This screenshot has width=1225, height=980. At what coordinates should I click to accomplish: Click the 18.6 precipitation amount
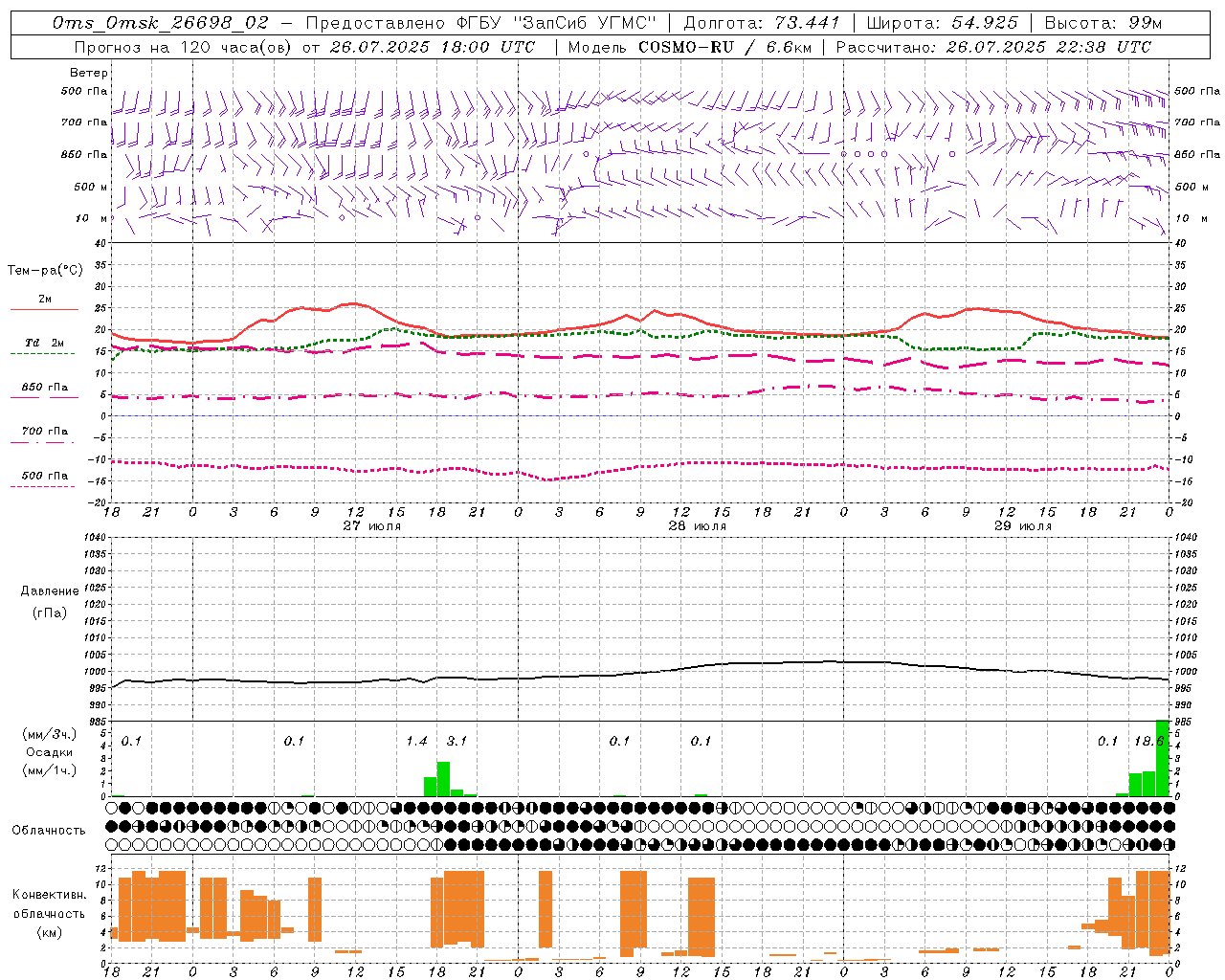point(1148,742)
